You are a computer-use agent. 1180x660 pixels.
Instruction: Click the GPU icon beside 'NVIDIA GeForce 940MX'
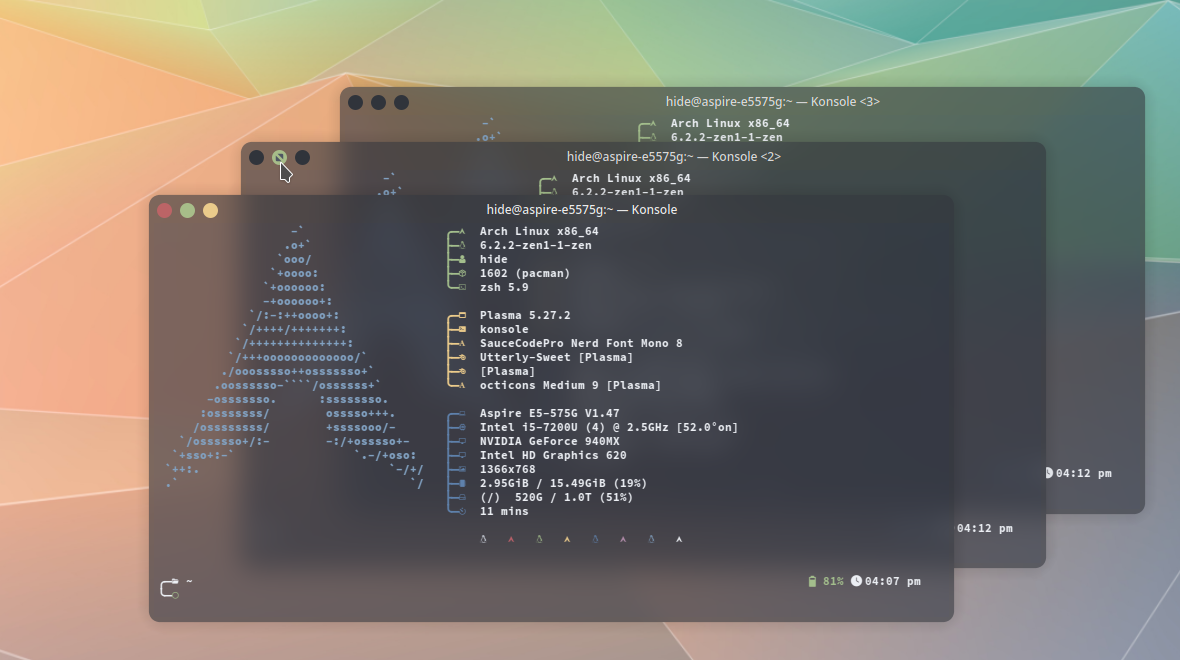point(462,441)
